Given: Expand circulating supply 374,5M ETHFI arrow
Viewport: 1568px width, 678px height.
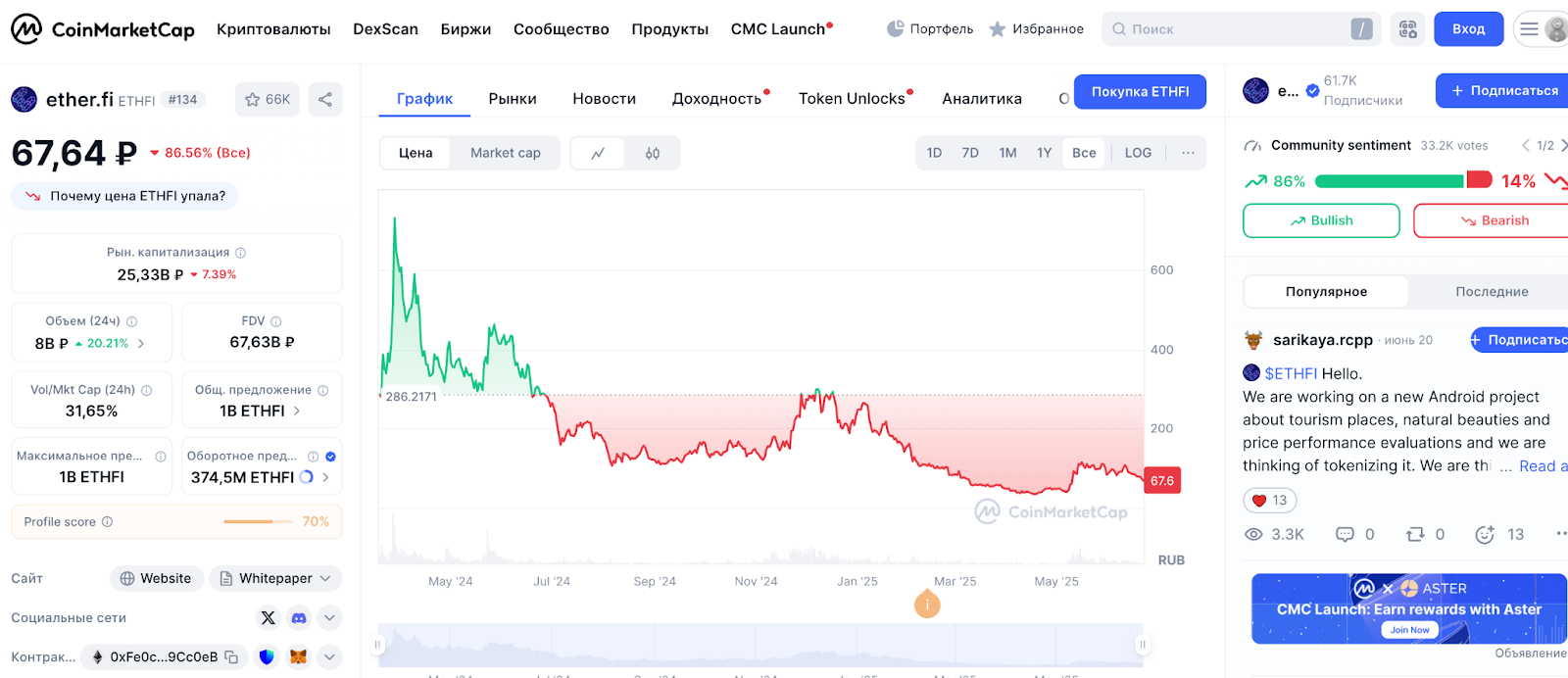Looking at the screenshot, I should click(x=325, y=478).
